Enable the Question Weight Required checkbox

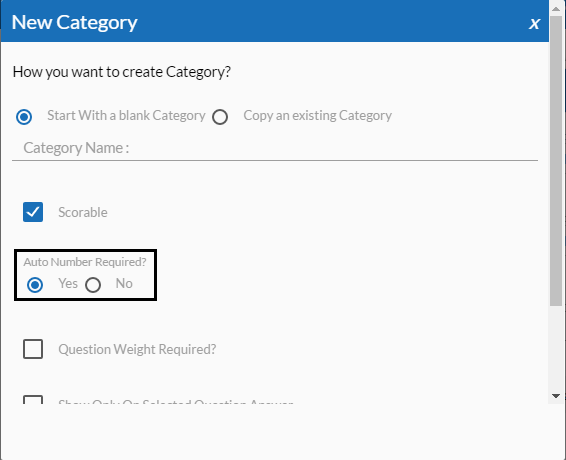[33, 349]
